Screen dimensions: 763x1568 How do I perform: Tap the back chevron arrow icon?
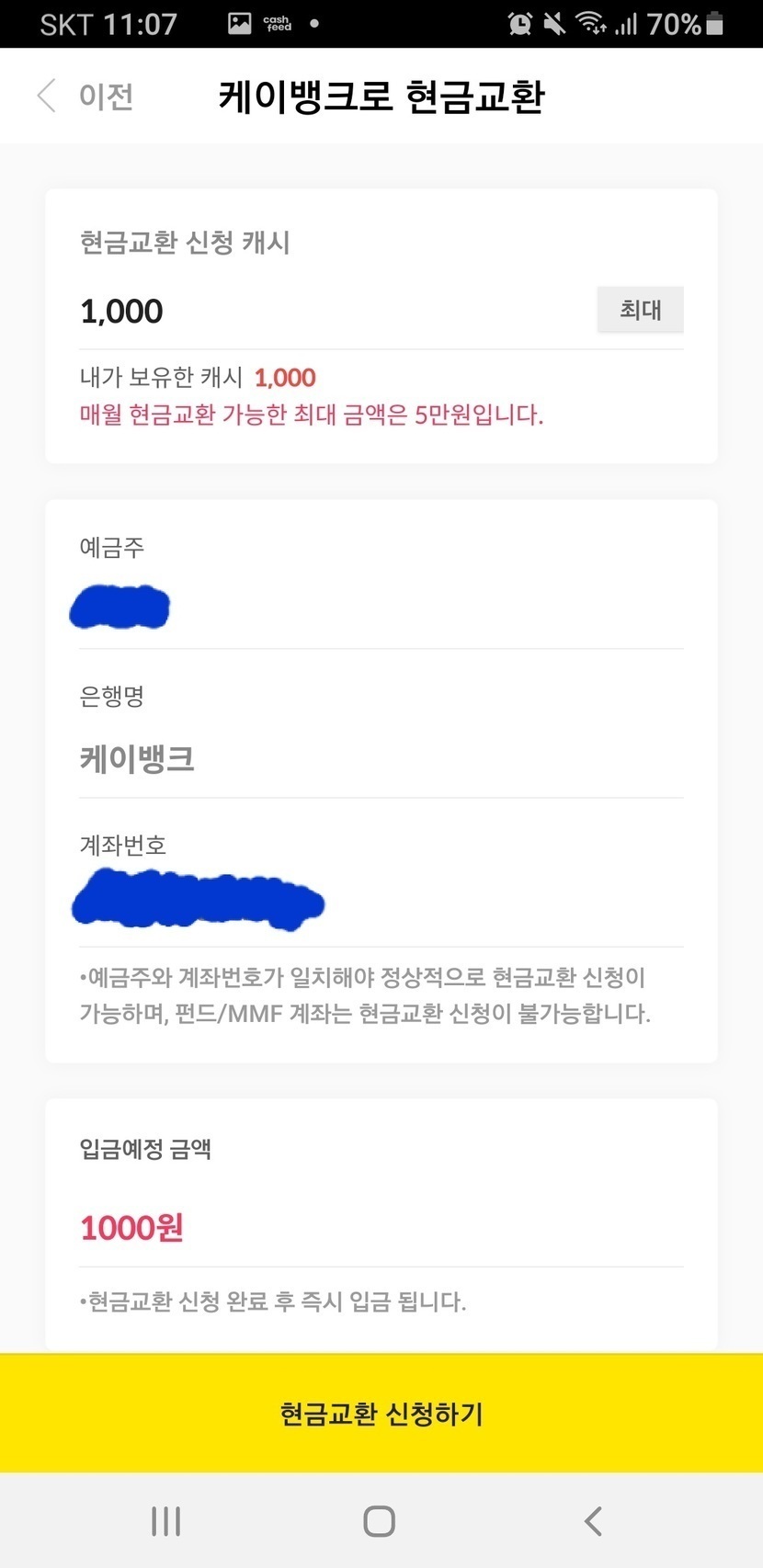coord(47,96)
